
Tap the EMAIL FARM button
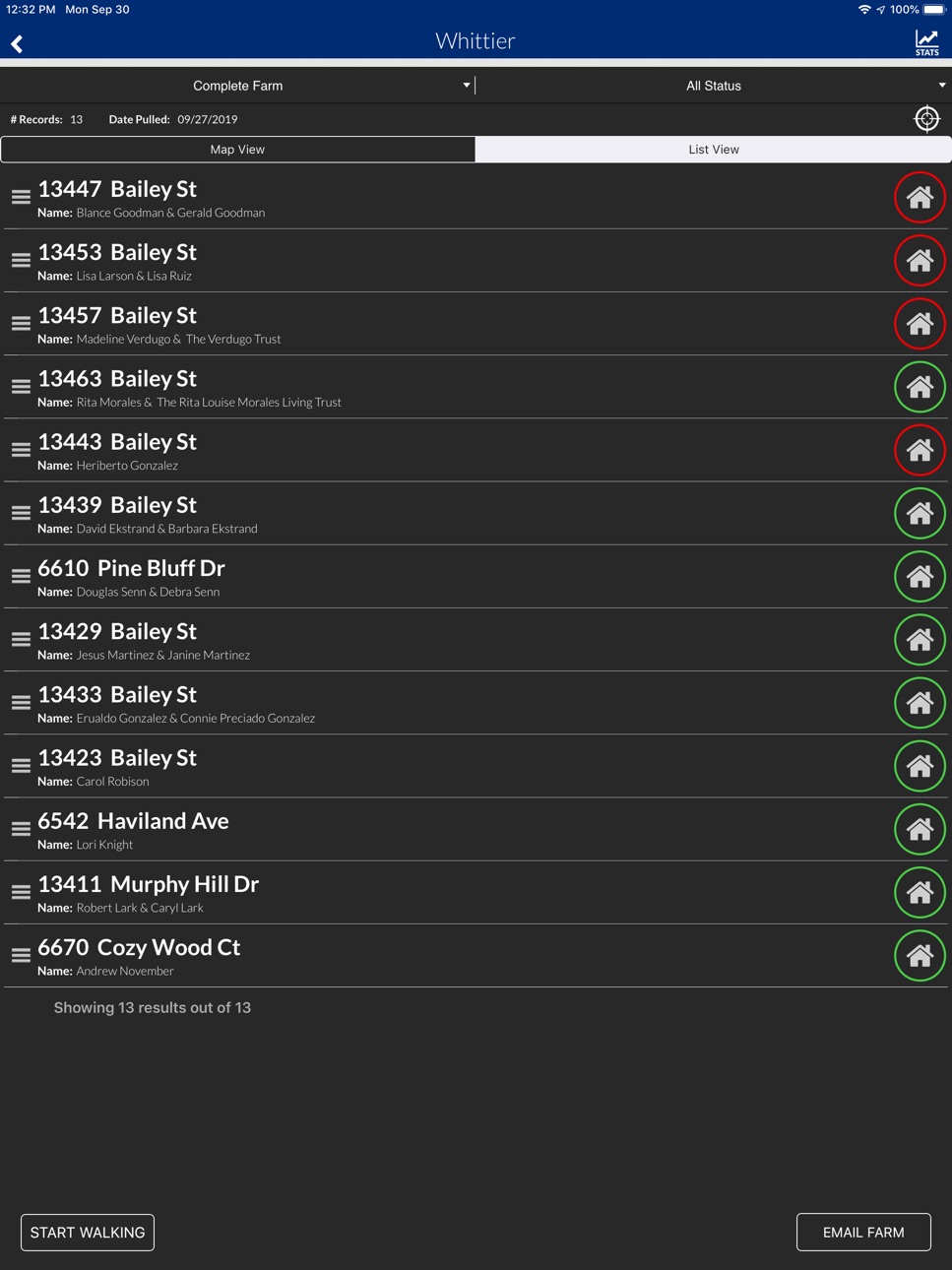[863, 1233]
